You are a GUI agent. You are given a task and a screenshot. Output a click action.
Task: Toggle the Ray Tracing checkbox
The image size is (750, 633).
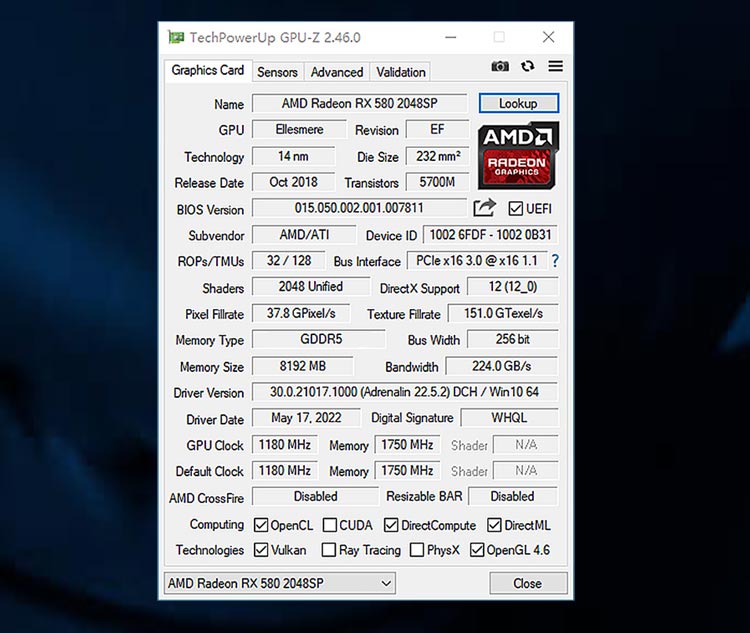pos(329,550)
